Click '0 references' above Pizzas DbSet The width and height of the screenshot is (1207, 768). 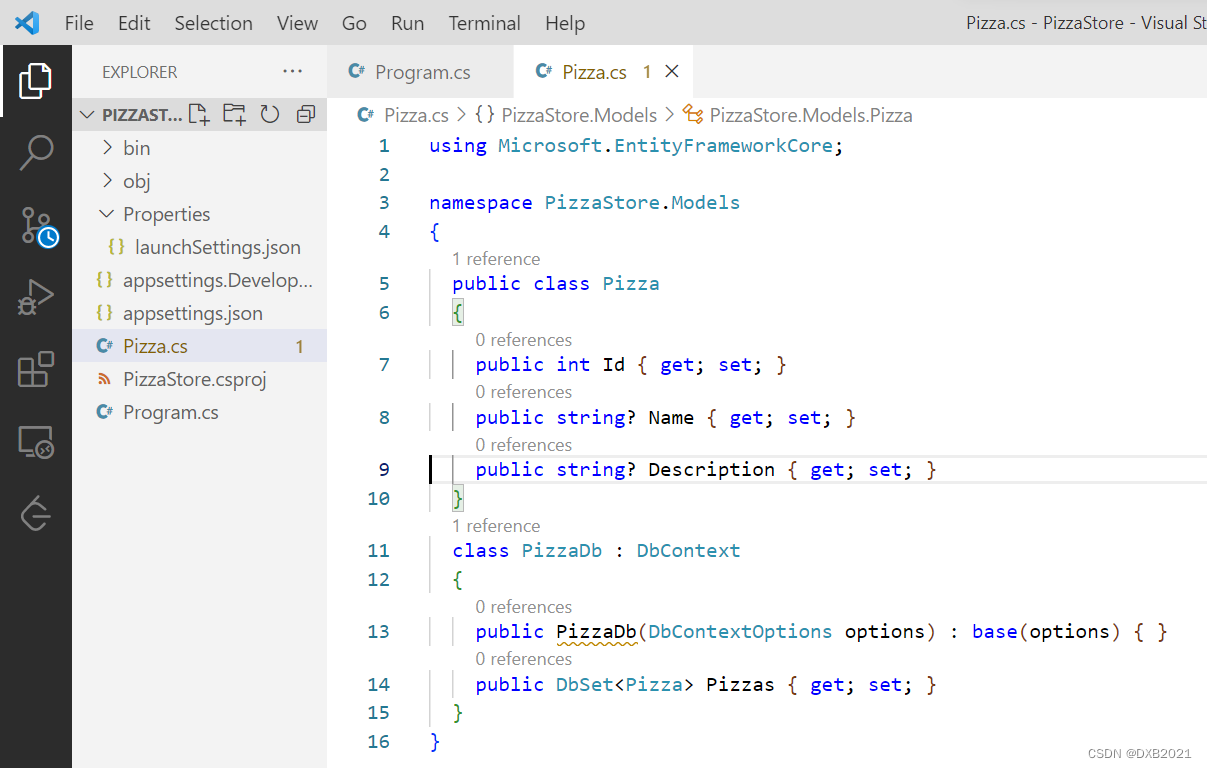pos(524,659)
